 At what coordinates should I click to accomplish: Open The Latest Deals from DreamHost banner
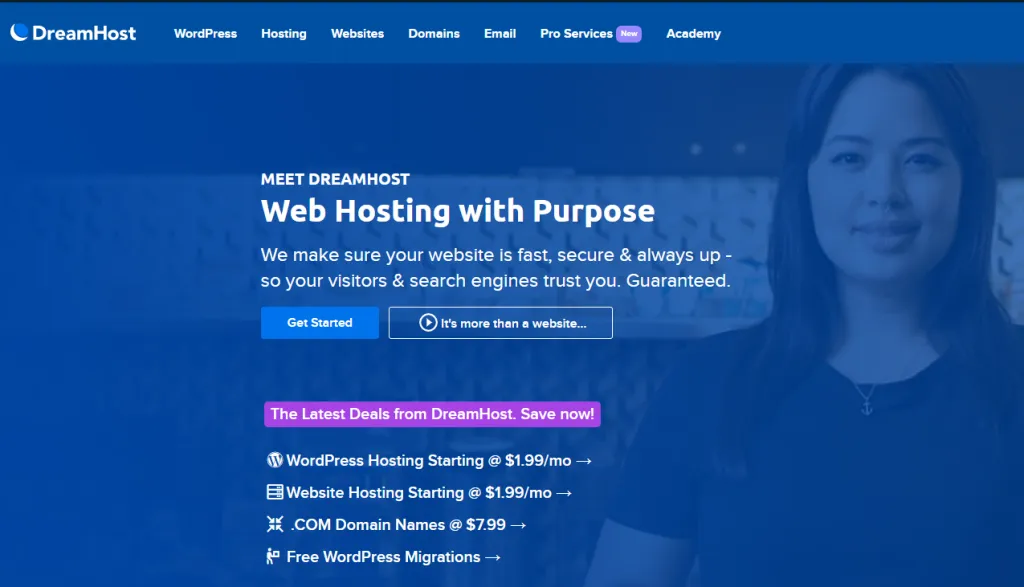tap(432, 414)
